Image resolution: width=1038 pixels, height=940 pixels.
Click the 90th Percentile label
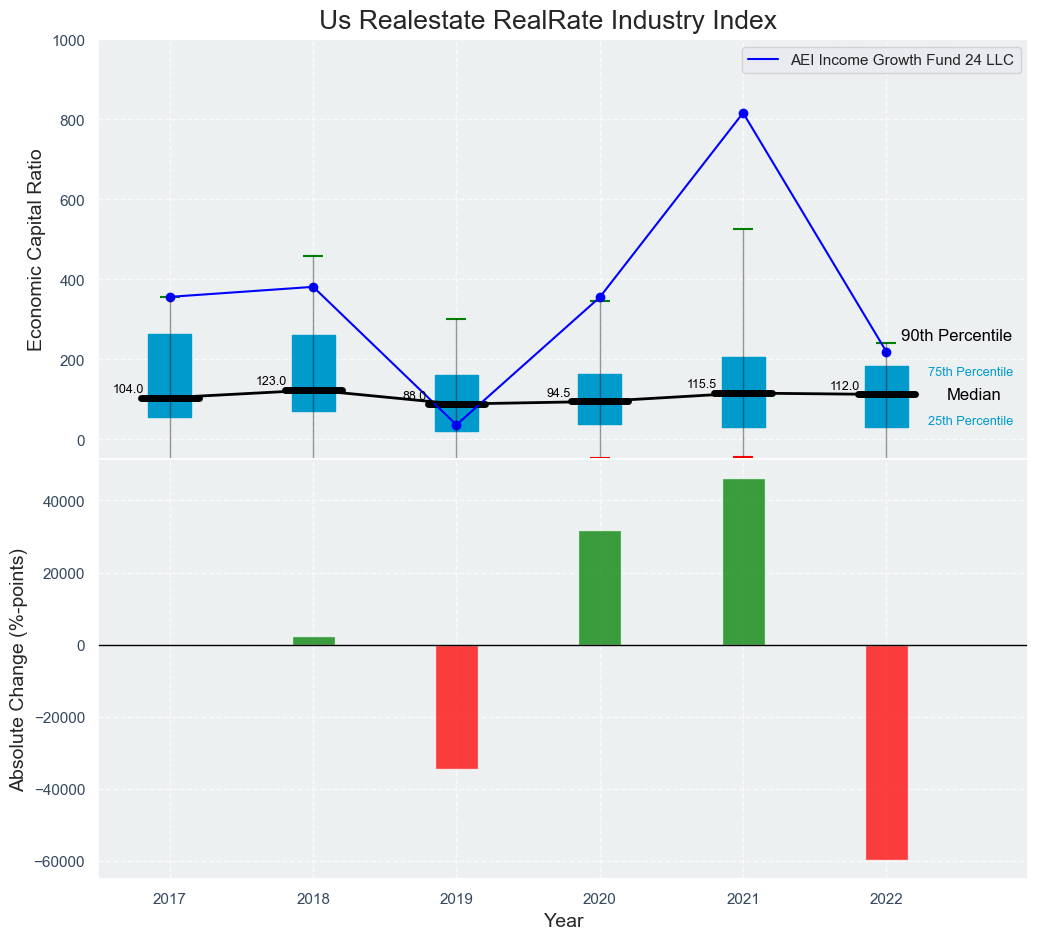[x=956, y=336]
